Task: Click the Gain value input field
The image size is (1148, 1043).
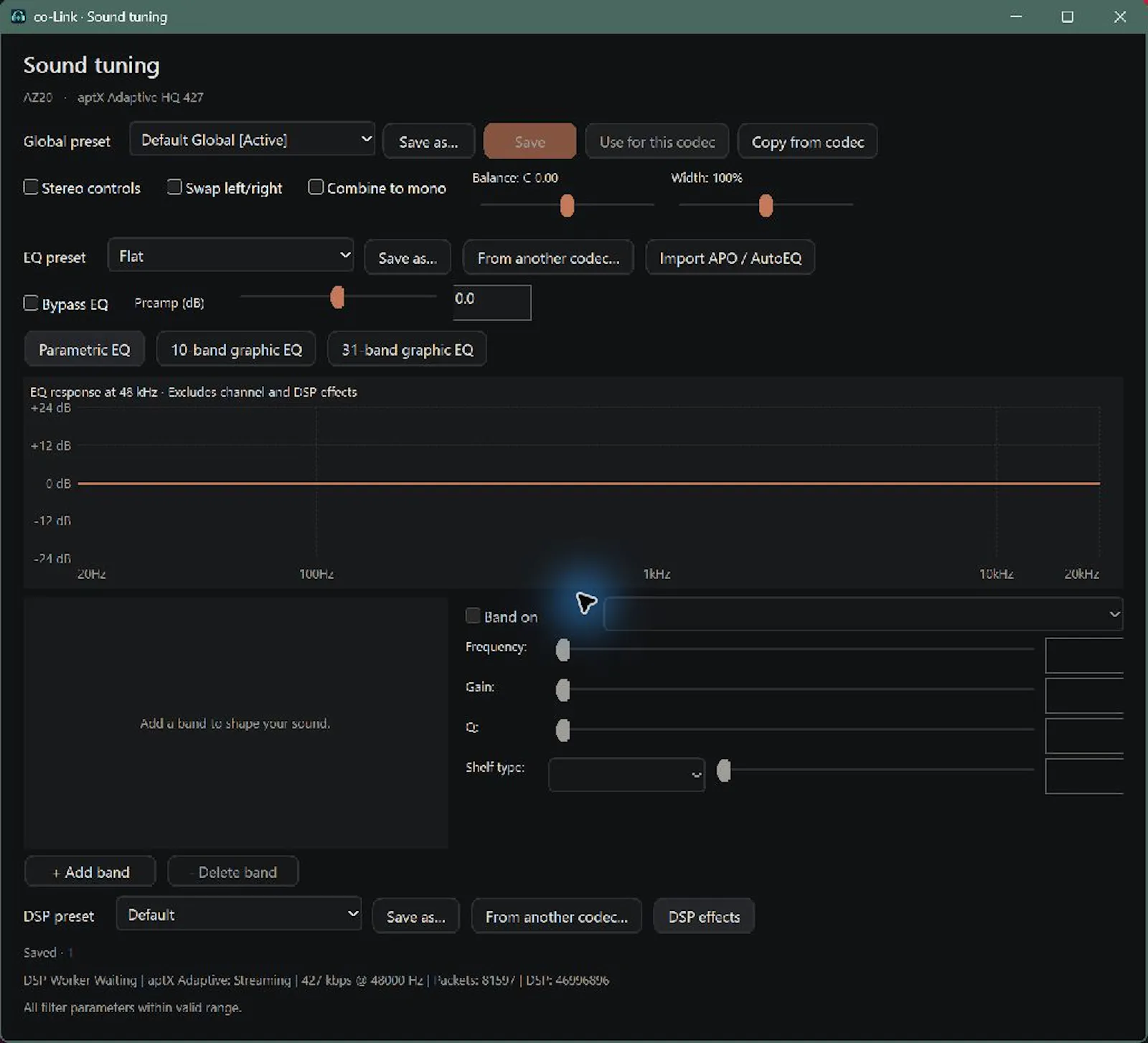Action: pyautogui.click(x=1084, y=695)
